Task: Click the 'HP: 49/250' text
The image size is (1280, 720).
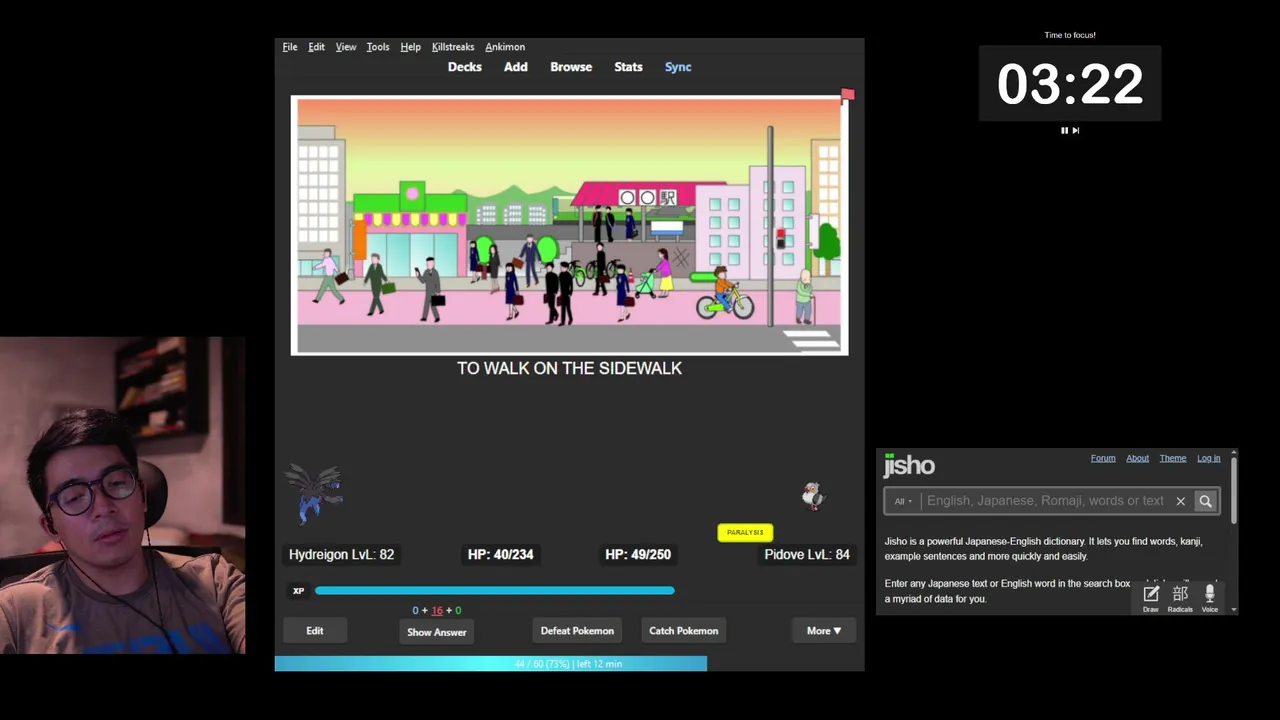Action: (638, 554)
